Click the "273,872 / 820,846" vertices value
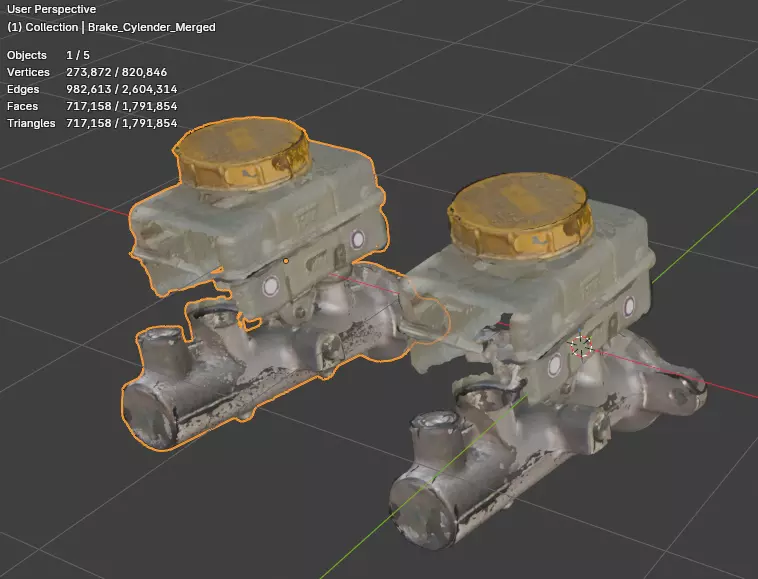The image size is (758, 579). pos(117,72)
